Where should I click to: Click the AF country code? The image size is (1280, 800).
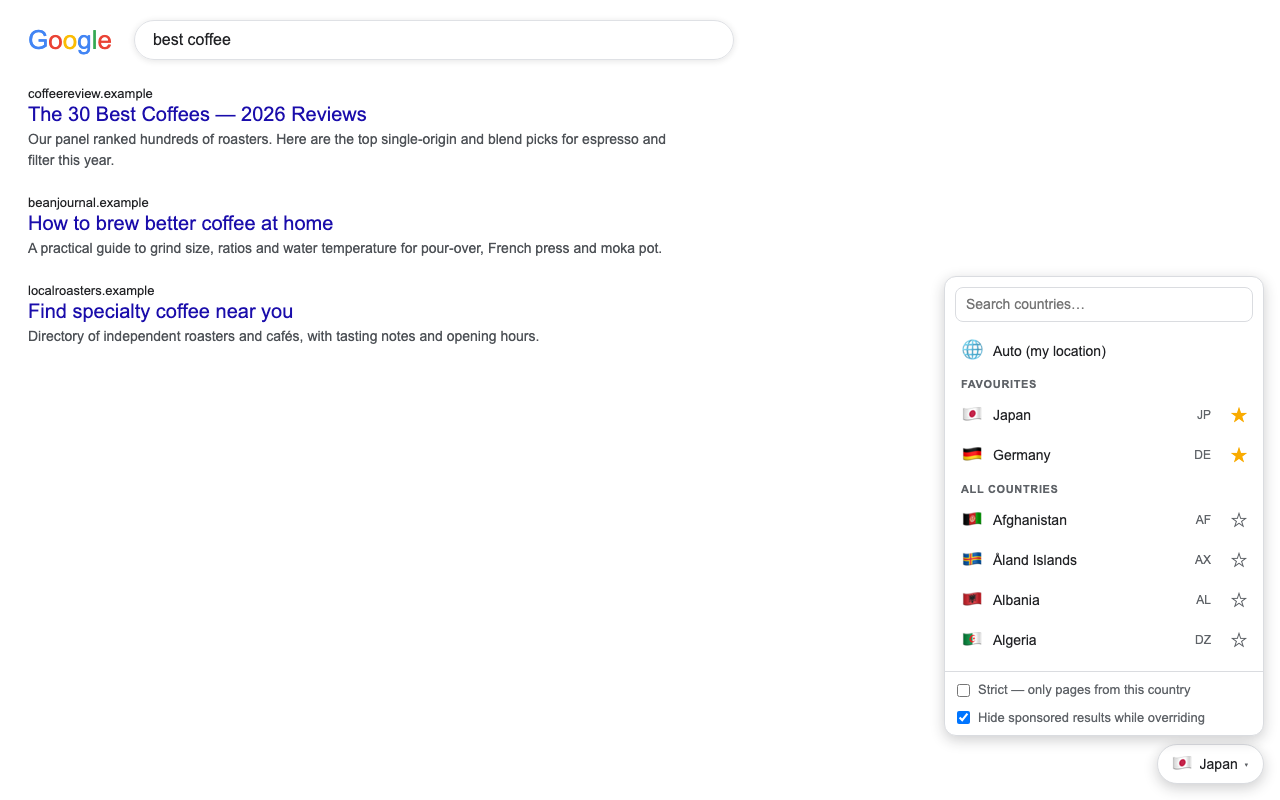1203,520
